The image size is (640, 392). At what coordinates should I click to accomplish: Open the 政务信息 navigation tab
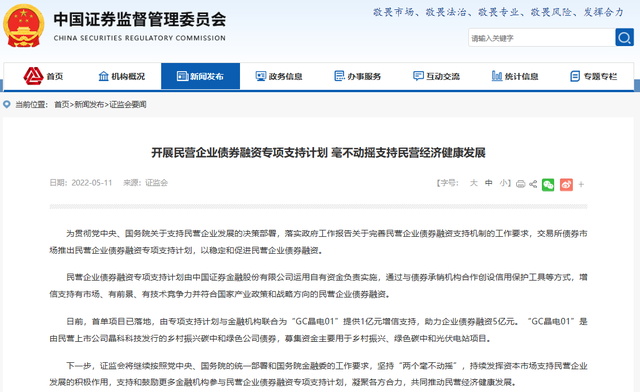(279, 76)
